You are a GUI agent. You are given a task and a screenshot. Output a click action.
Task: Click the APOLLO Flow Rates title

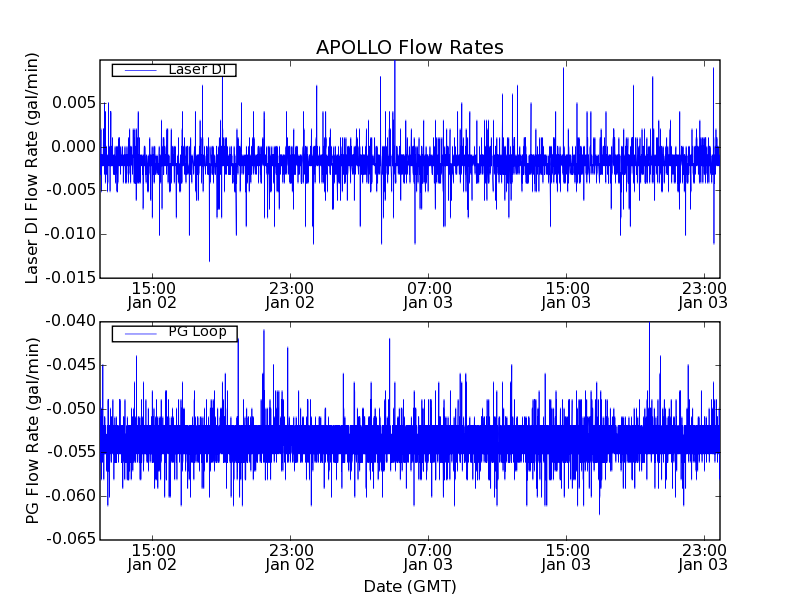(x=410, y=47)
